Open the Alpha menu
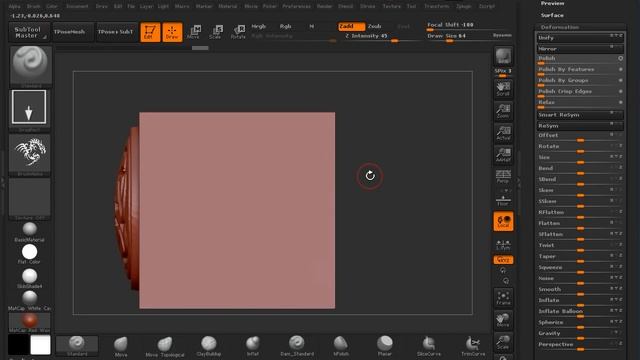This screenshot has width=640, height=360. click(x=15, y=7)
